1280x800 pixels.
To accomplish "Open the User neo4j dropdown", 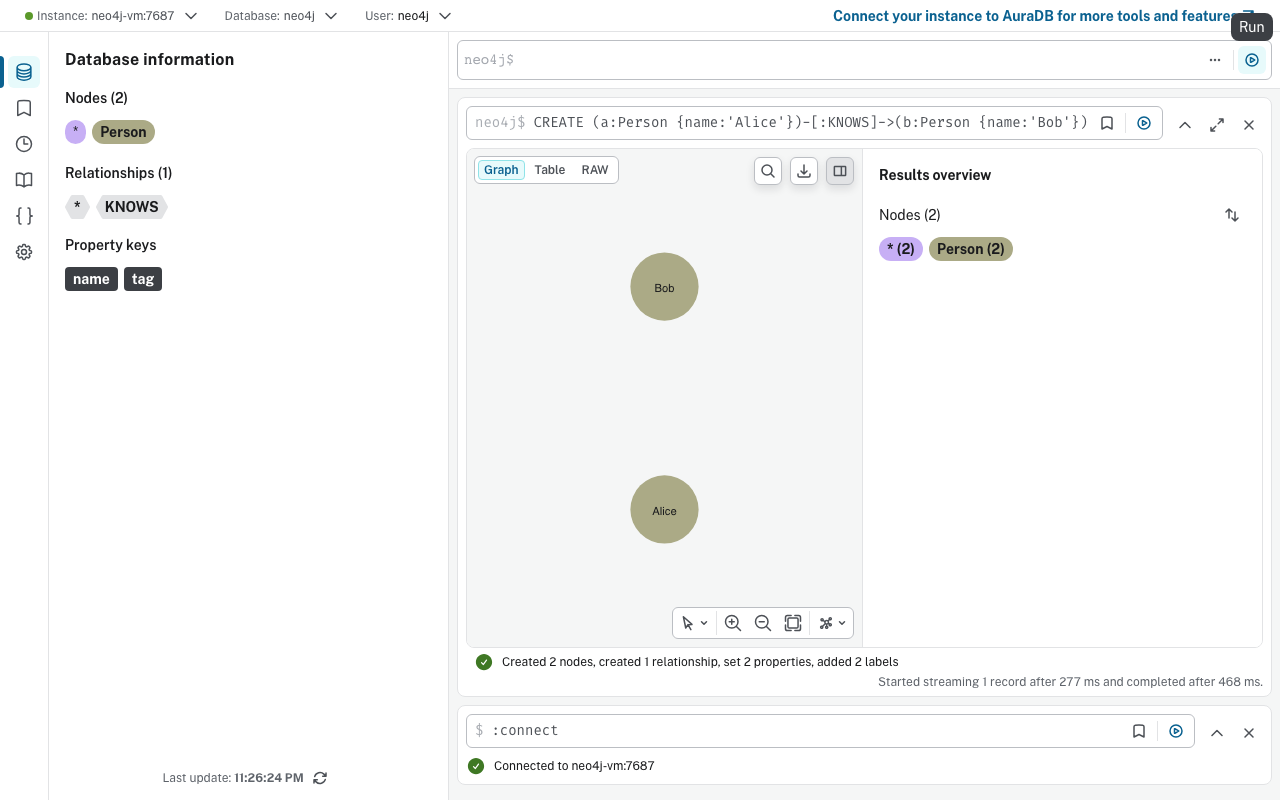I will pyautogui.click(x=408, y=16).
